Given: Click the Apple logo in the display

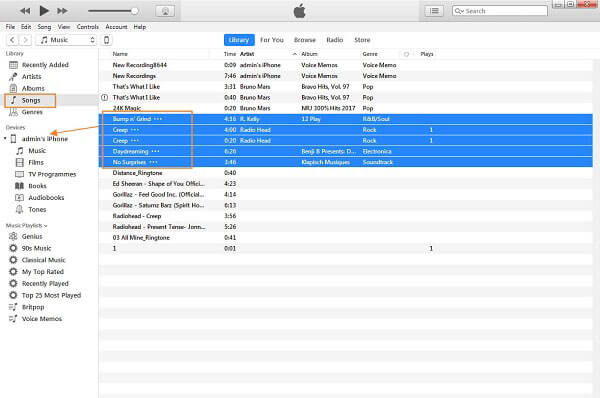Looking at the screenshot, I should 300,11.
